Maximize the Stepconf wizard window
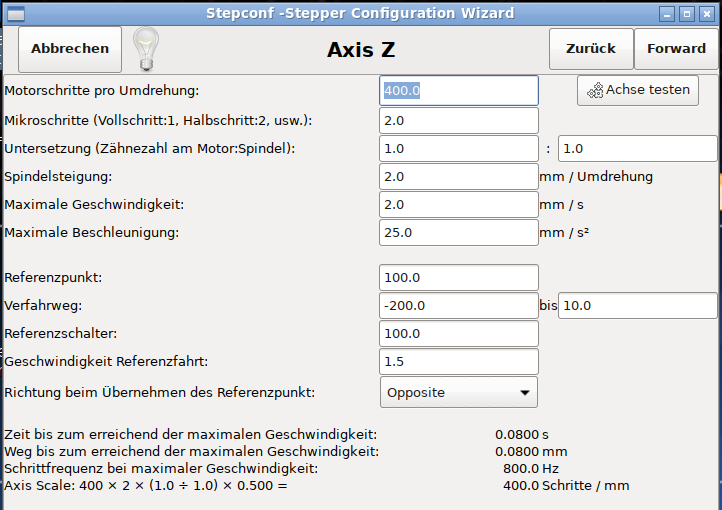Screen dimensions: 722x510 pyautogui.click(x=687, y=14)
